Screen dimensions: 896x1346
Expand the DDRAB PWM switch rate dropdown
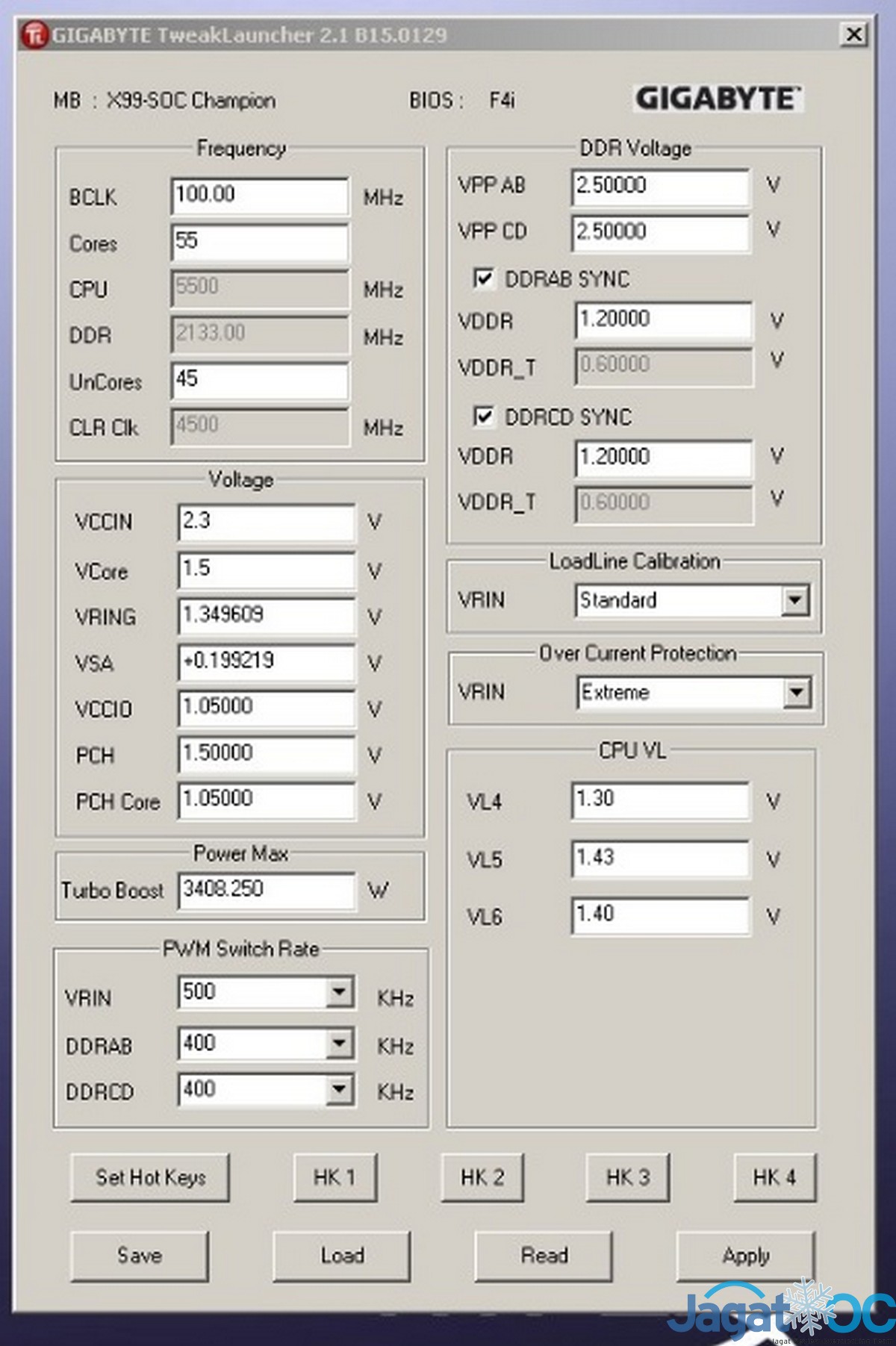340,1043
